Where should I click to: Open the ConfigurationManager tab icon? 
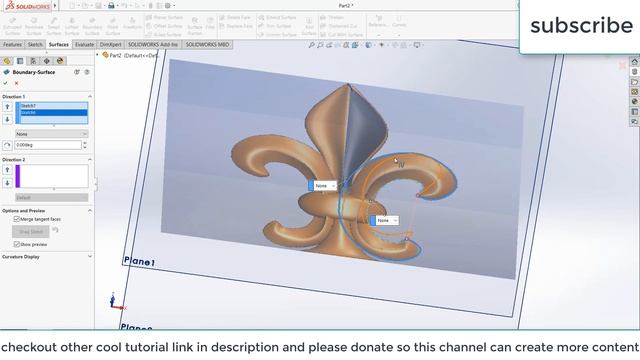(33, 61)
